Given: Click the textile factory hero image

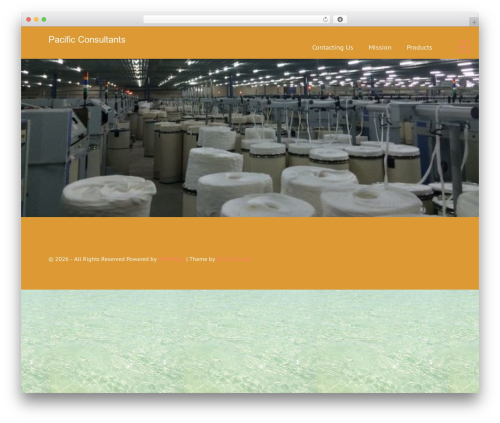Looking at the screenshot, I should point(250,138).
